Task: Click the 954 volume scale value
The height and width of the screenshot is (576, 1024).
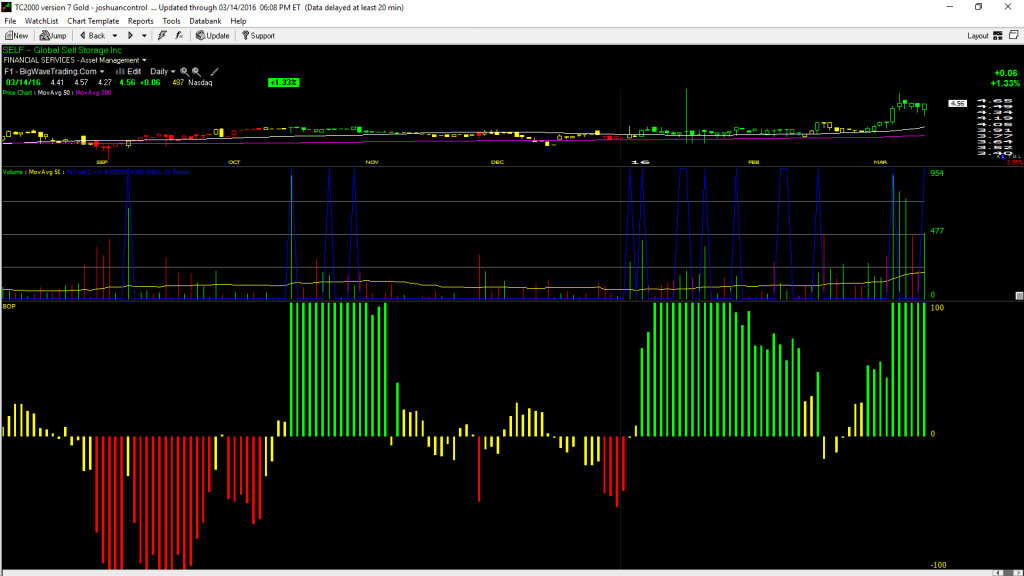Action: tap(937, 173)
